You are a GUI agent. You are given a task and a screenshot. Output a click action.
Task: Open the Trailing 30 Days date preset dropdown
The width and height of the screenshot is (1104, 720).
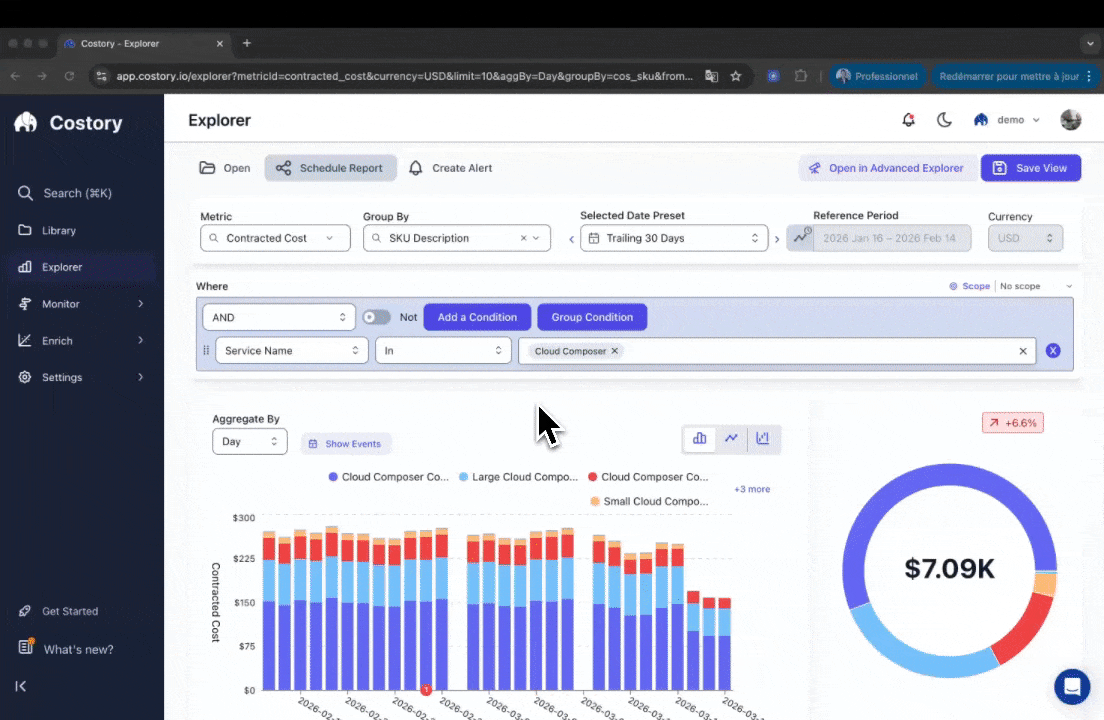click(x=672, y=238)
